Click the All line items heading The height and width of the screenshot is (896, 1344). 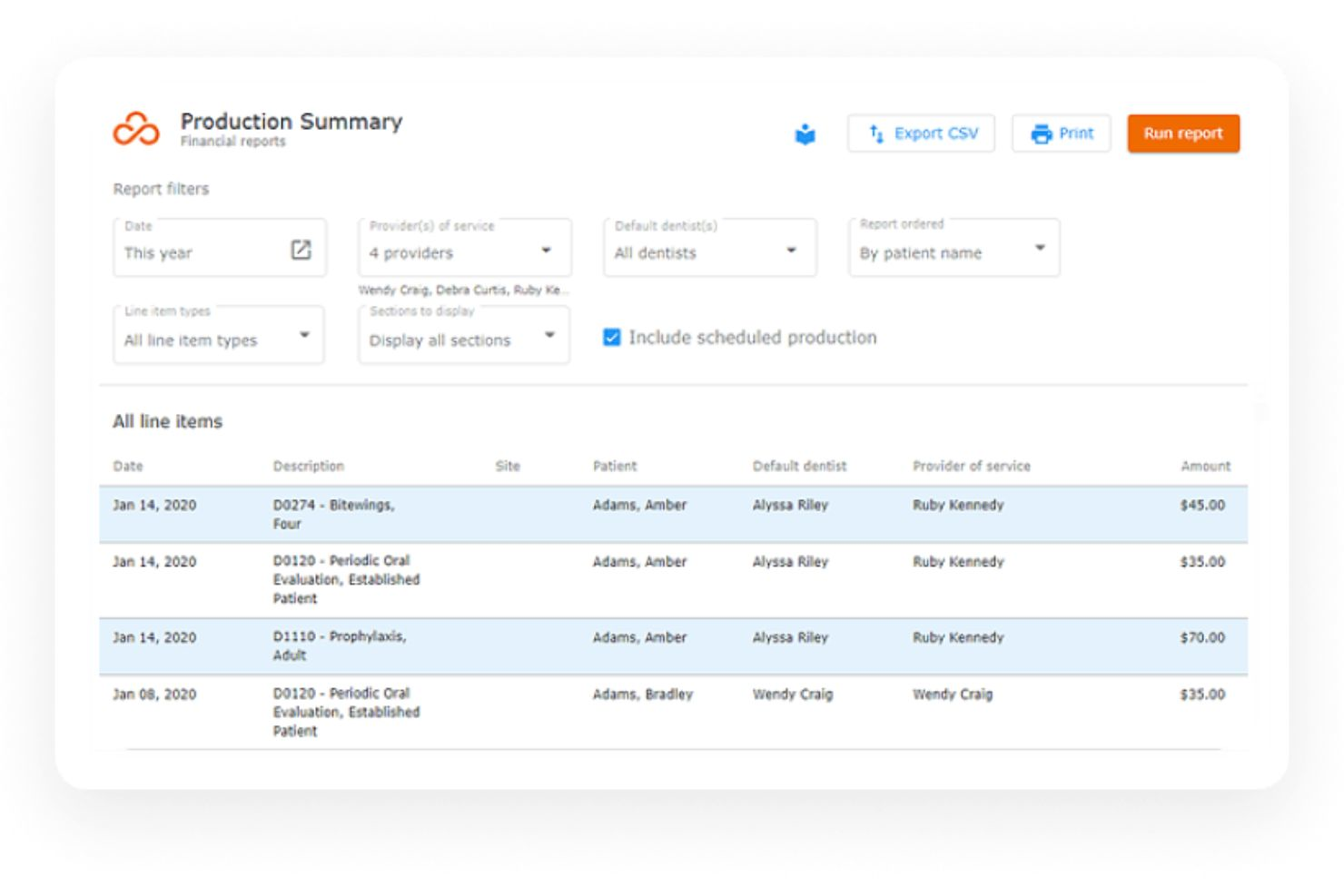pos(167,421)
